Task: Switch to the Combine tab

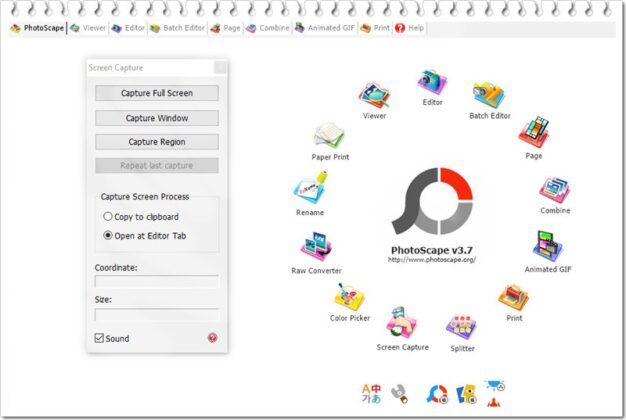Action: [x=267, y=28]
